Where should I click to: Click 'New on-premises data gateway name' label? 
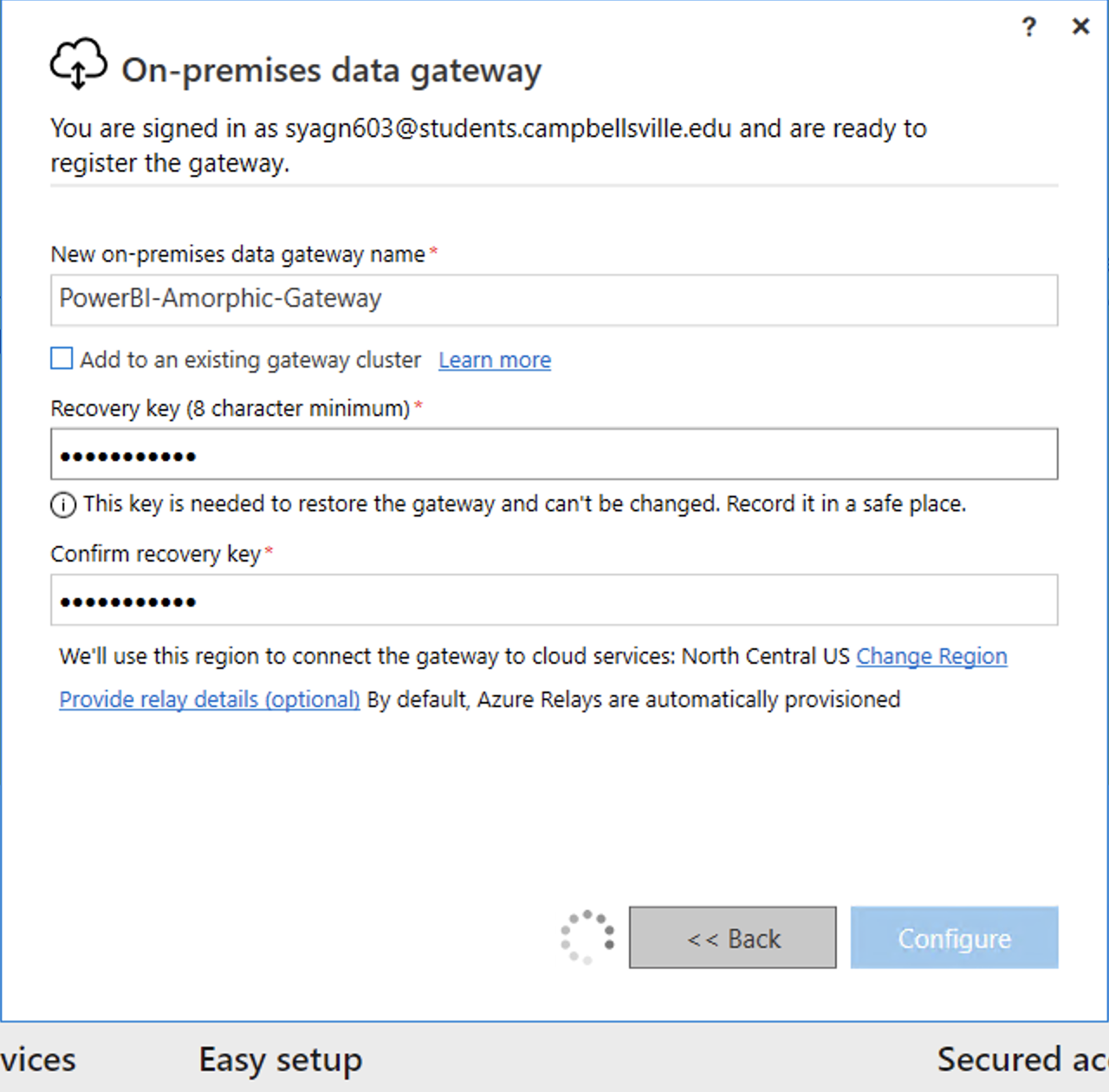[x=238, y=254]
